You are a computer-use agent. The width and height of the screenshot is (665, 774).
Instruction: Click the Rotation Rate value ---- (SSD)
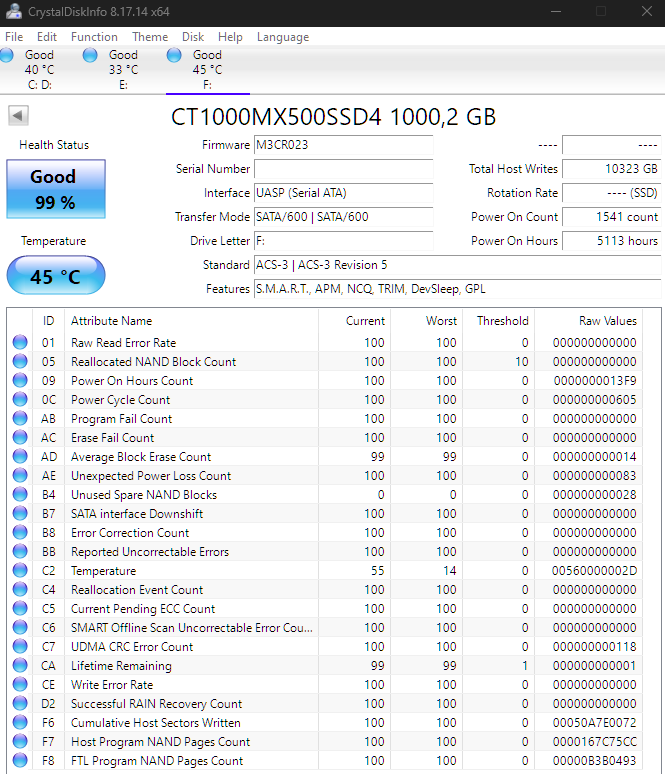coord(612,193)
